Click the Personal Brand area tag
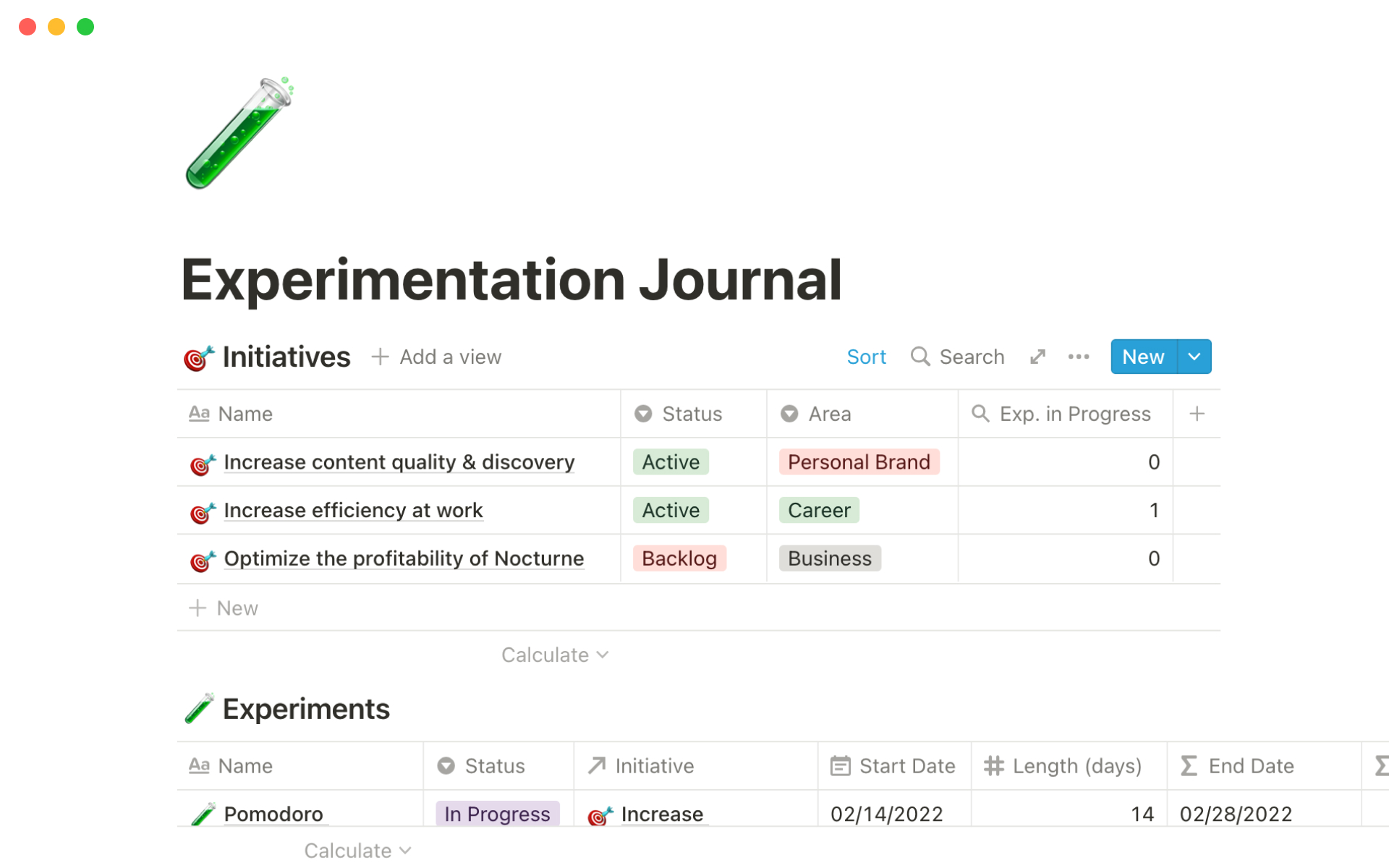This screenshot has height=868, width=1389. coord(858,462)
